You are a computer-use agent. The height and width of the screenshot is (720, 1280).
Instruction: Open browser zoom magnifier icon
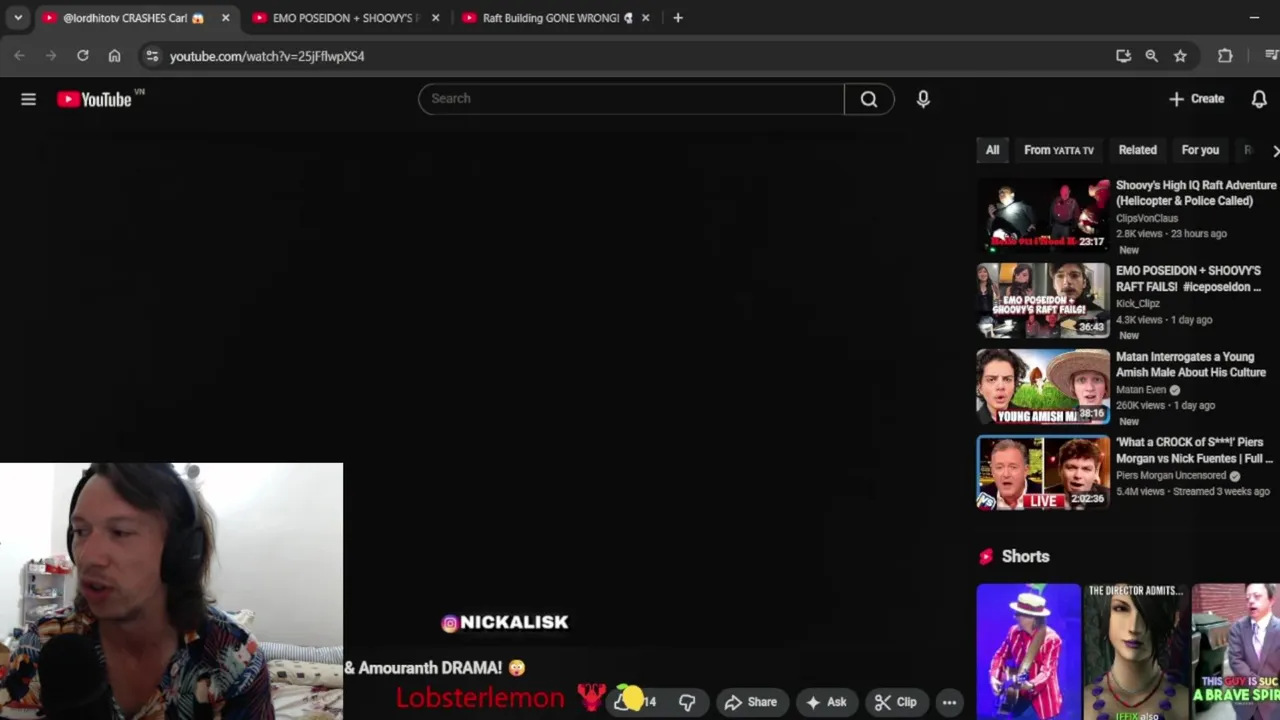tap(1151, 56)
